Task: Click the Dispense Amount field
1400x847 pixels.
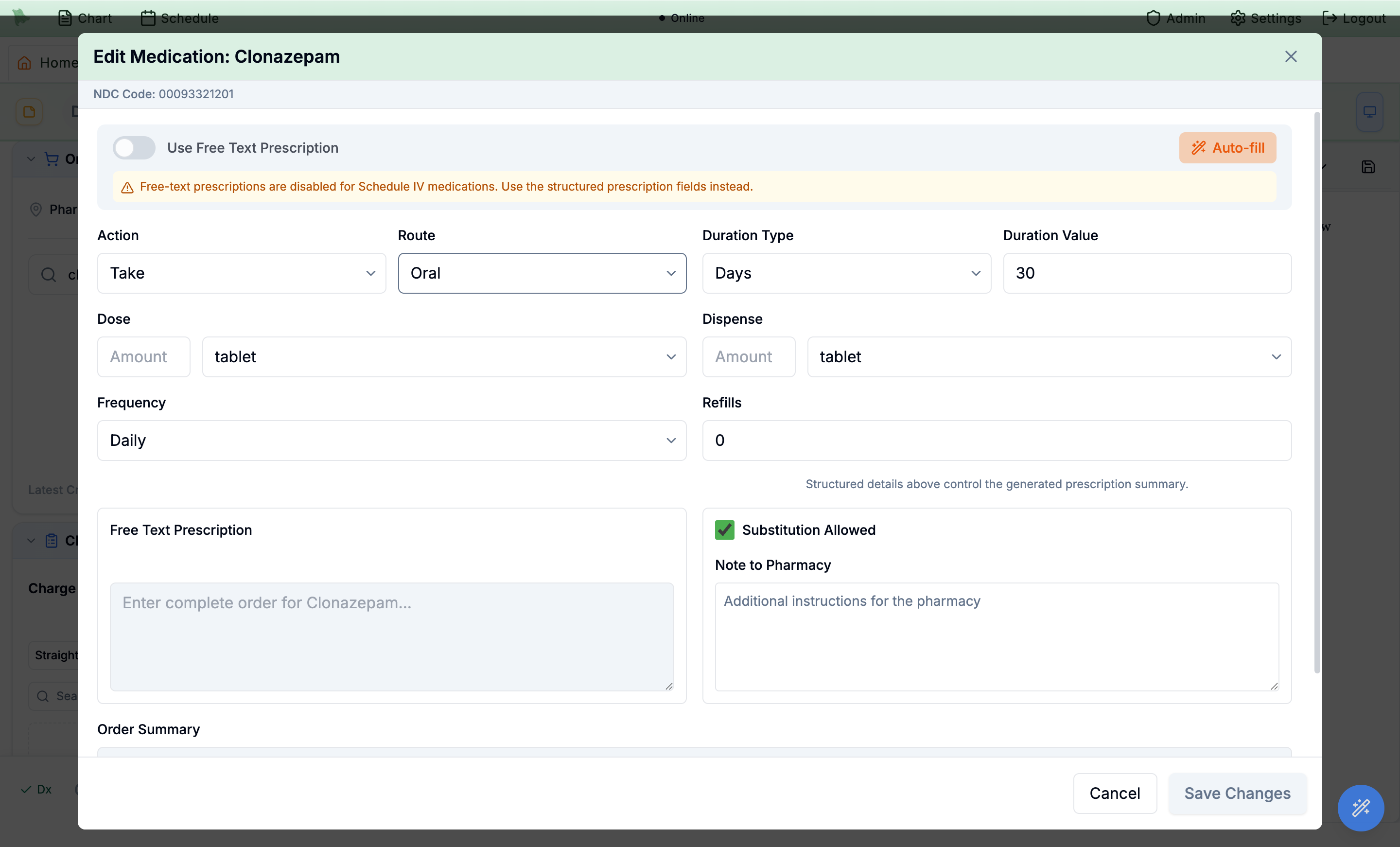Action: pos(749,357)
